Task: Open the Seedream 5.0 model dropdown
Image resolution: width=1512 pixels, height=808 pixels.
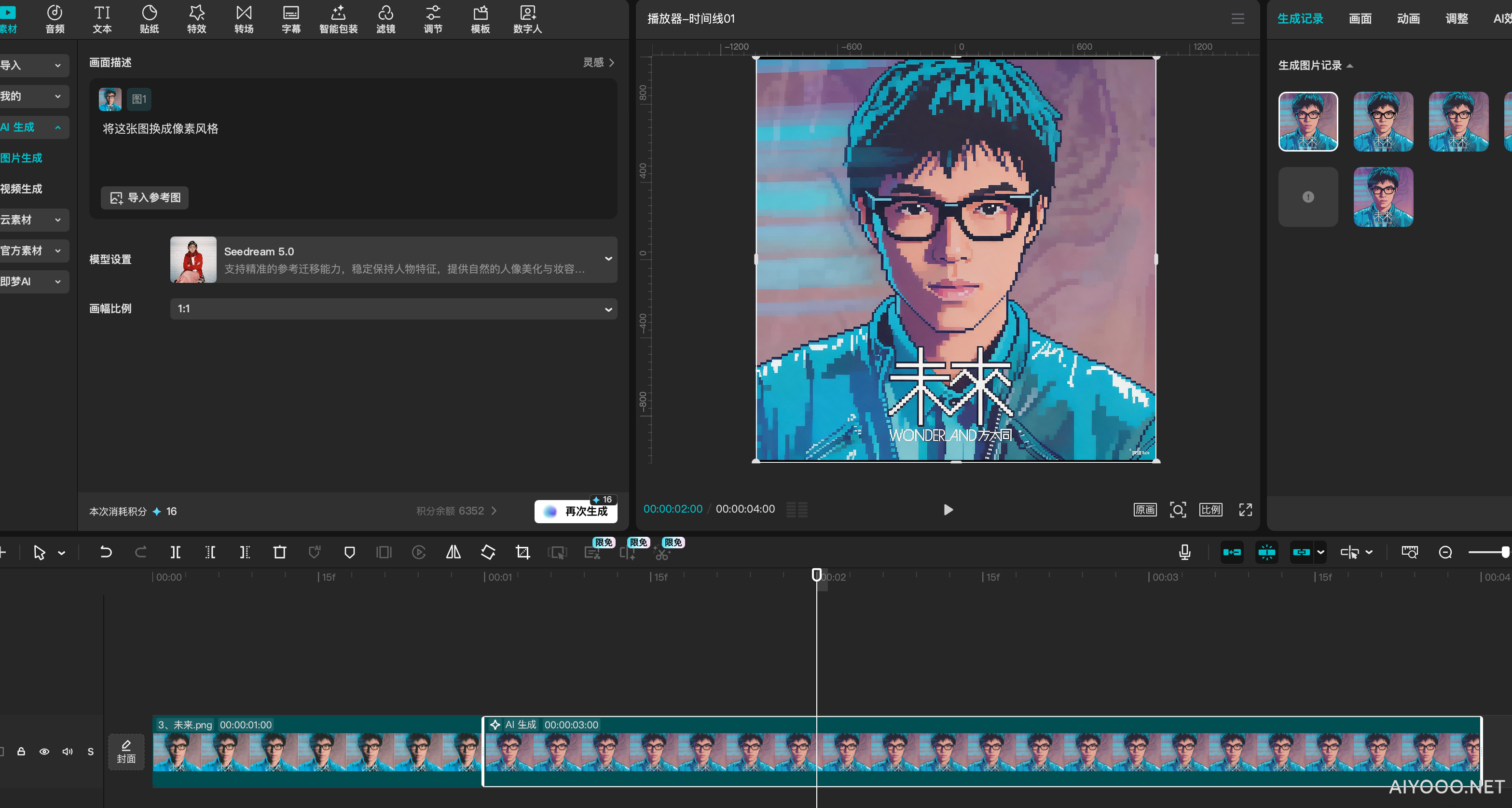Action: click(393, 260)
